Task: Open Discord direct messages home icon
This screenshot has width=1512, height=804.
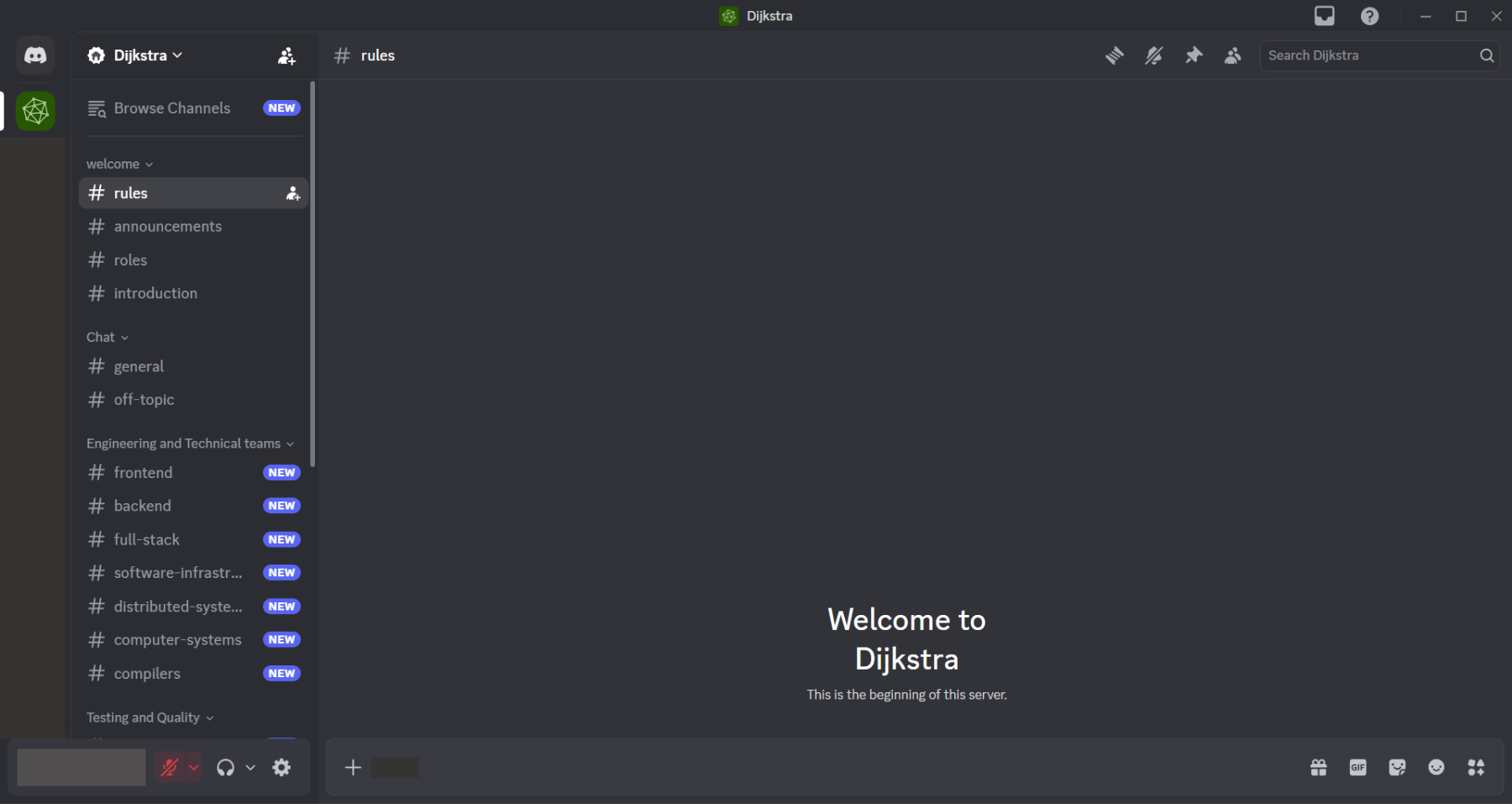Action: (35, 55)
